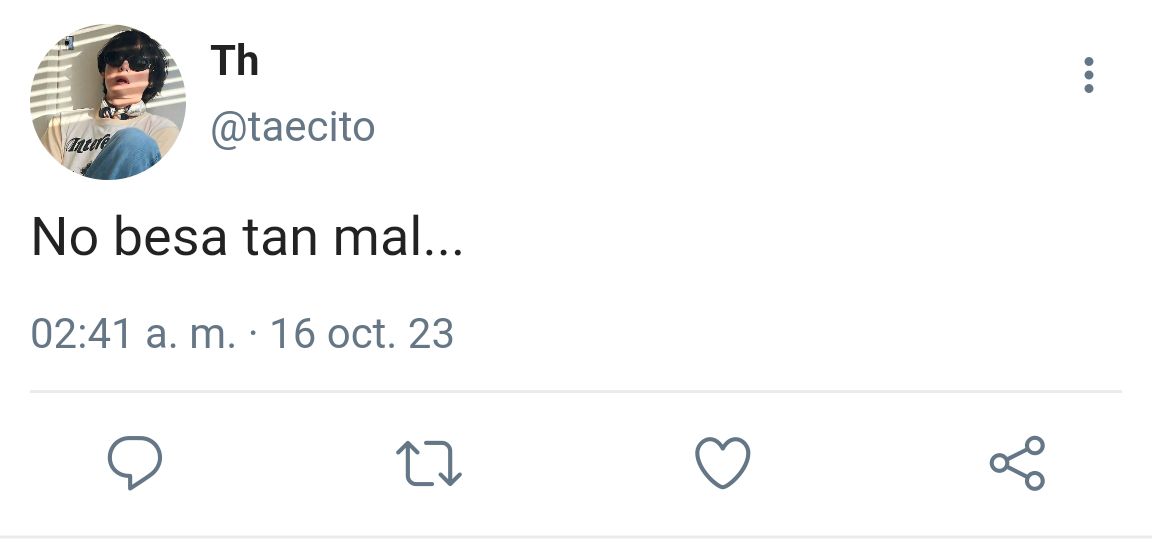Click the word mal... in the tweet
Viewport: 1152px width, 555px height.
click(x=398, y=238)
